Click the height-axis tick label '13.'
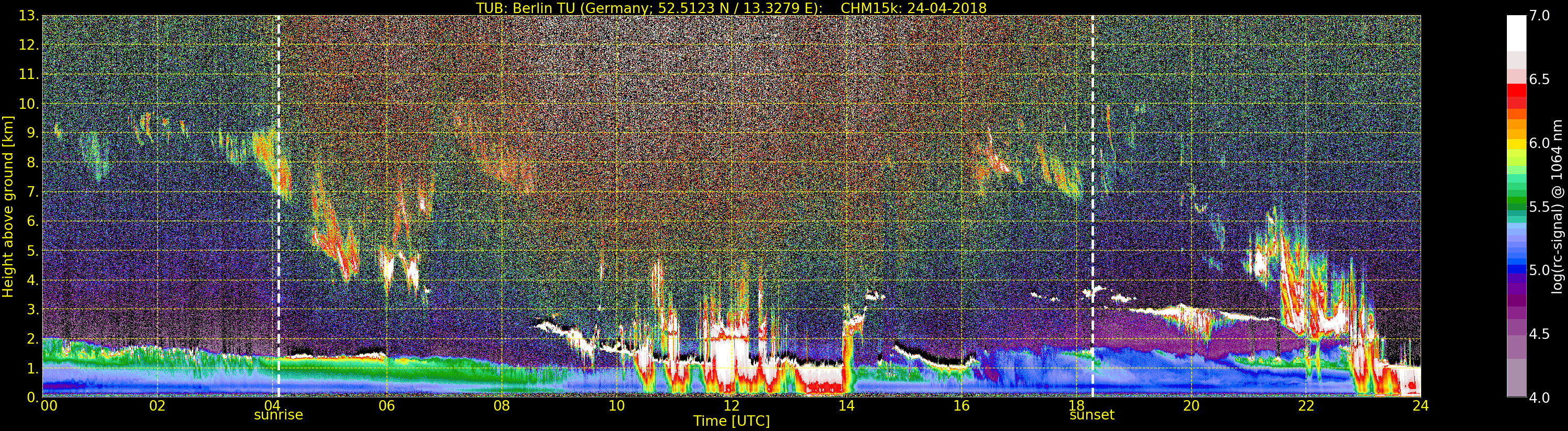 (29, 16)
